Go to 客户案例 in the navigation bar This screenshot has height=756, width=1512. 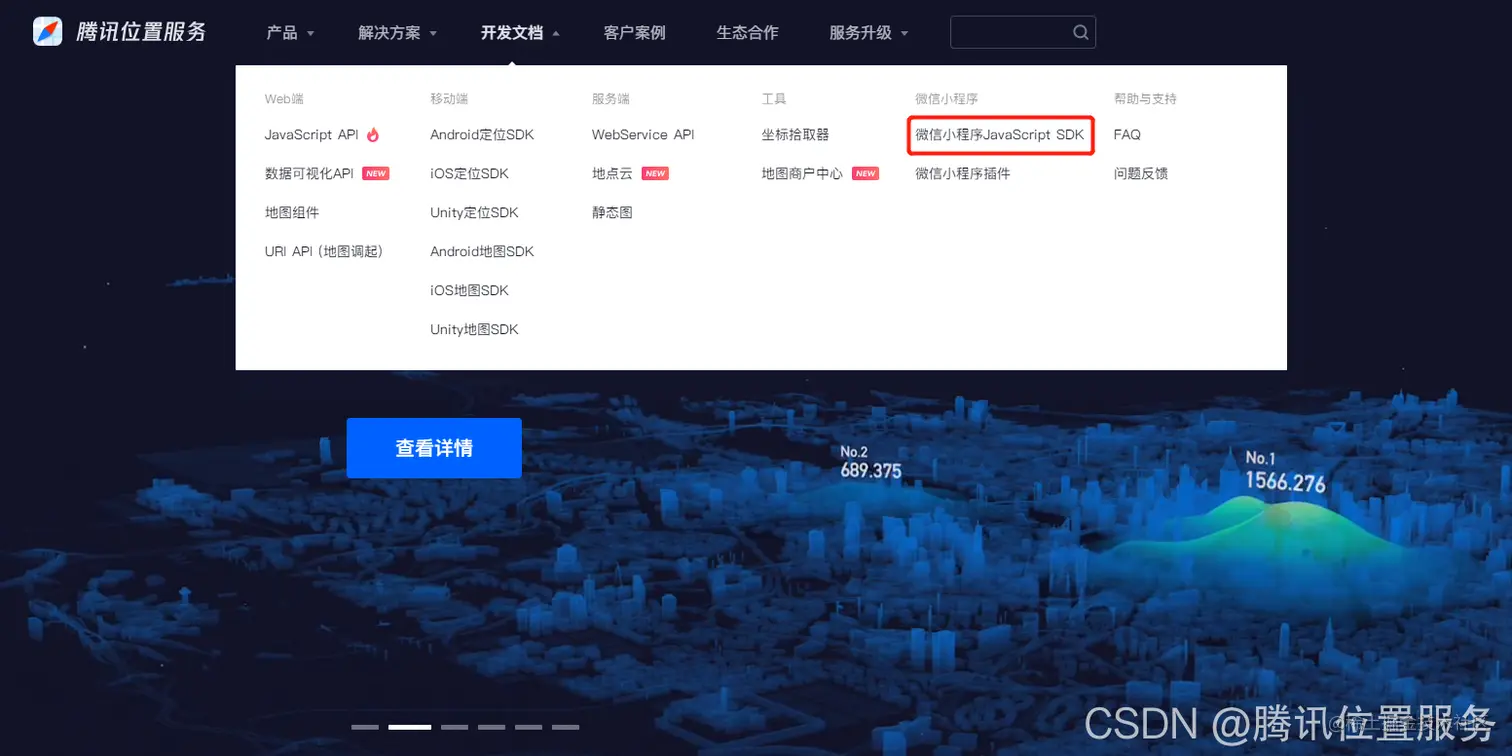(634, 32)
